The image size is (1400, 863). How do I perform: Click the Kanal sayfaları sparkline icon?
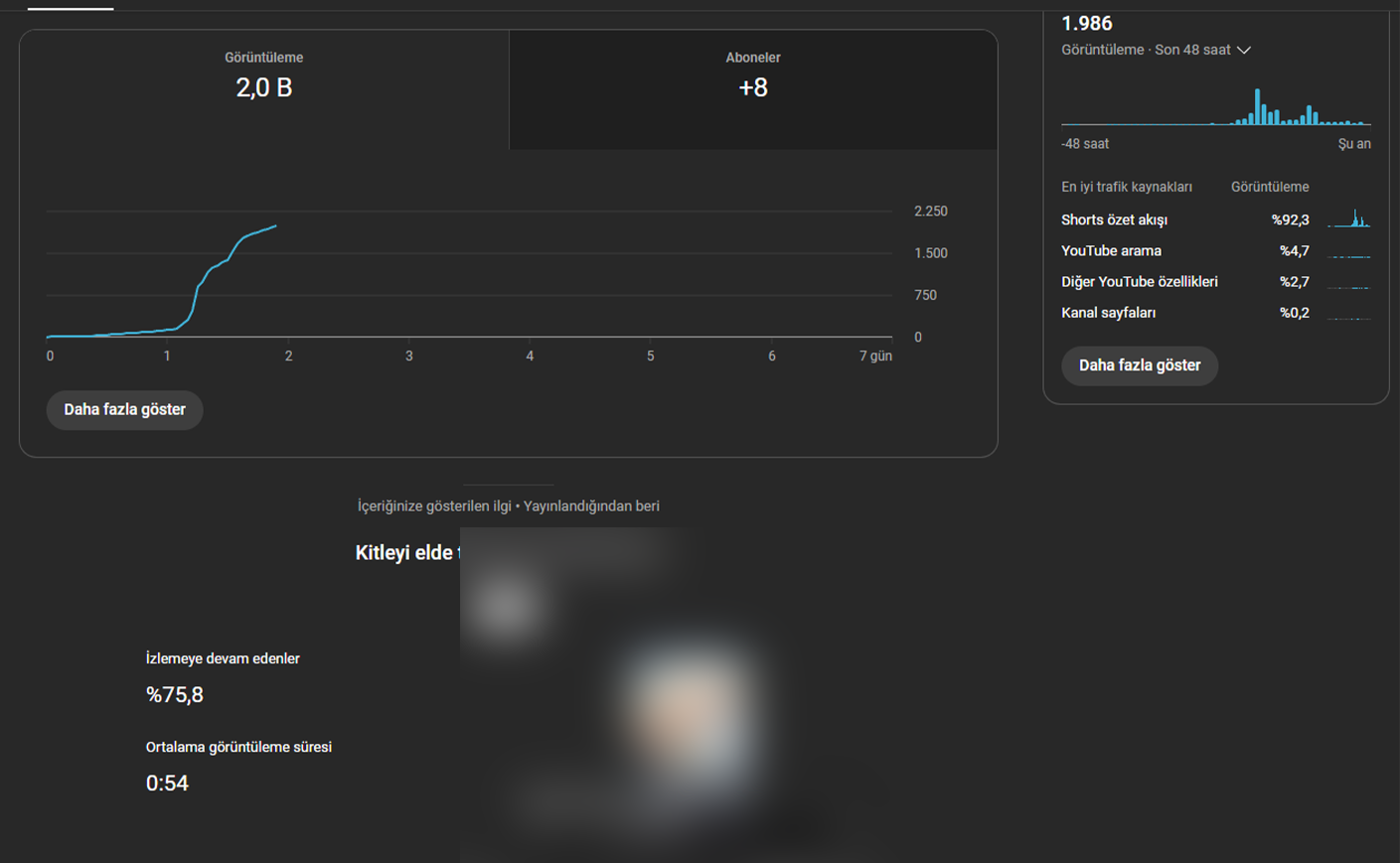(x=1349, y=314)
